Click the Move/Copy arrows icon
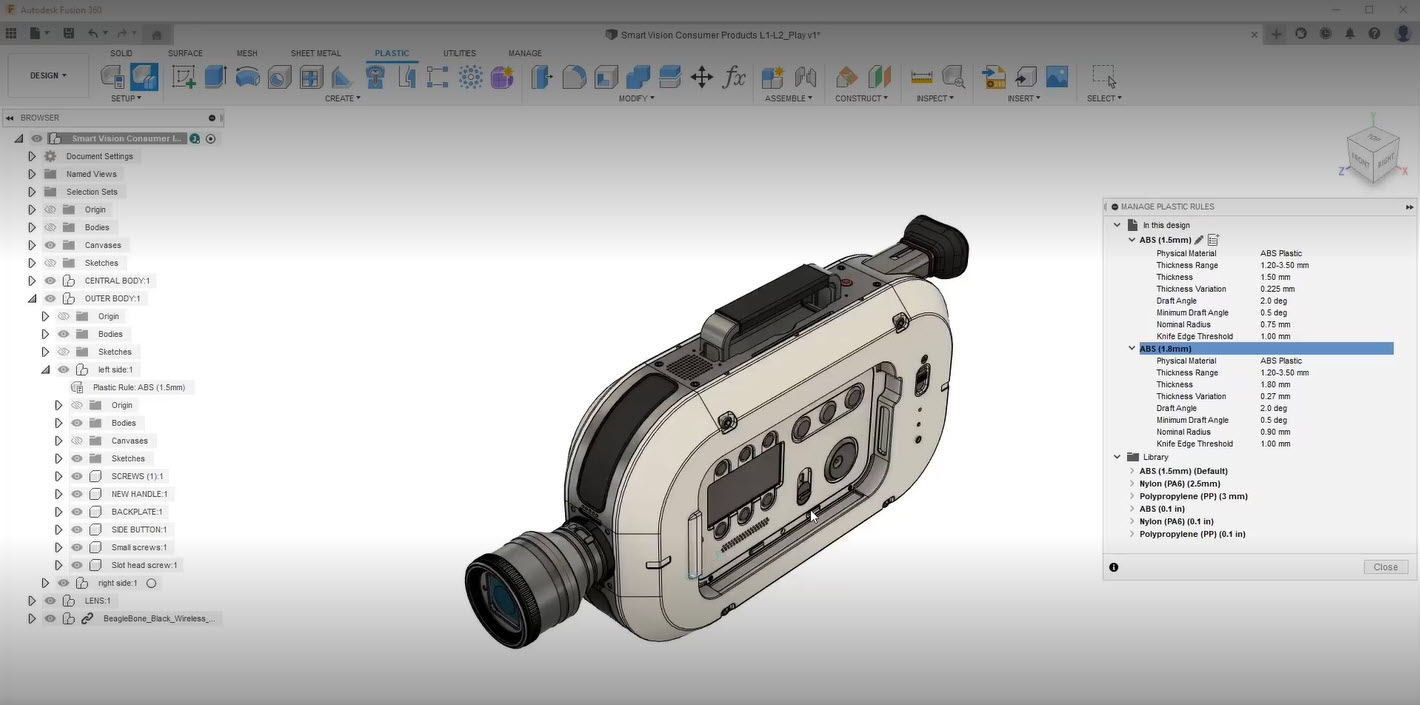The height and width of the screenshot is (705, 1420). point(702,77)
